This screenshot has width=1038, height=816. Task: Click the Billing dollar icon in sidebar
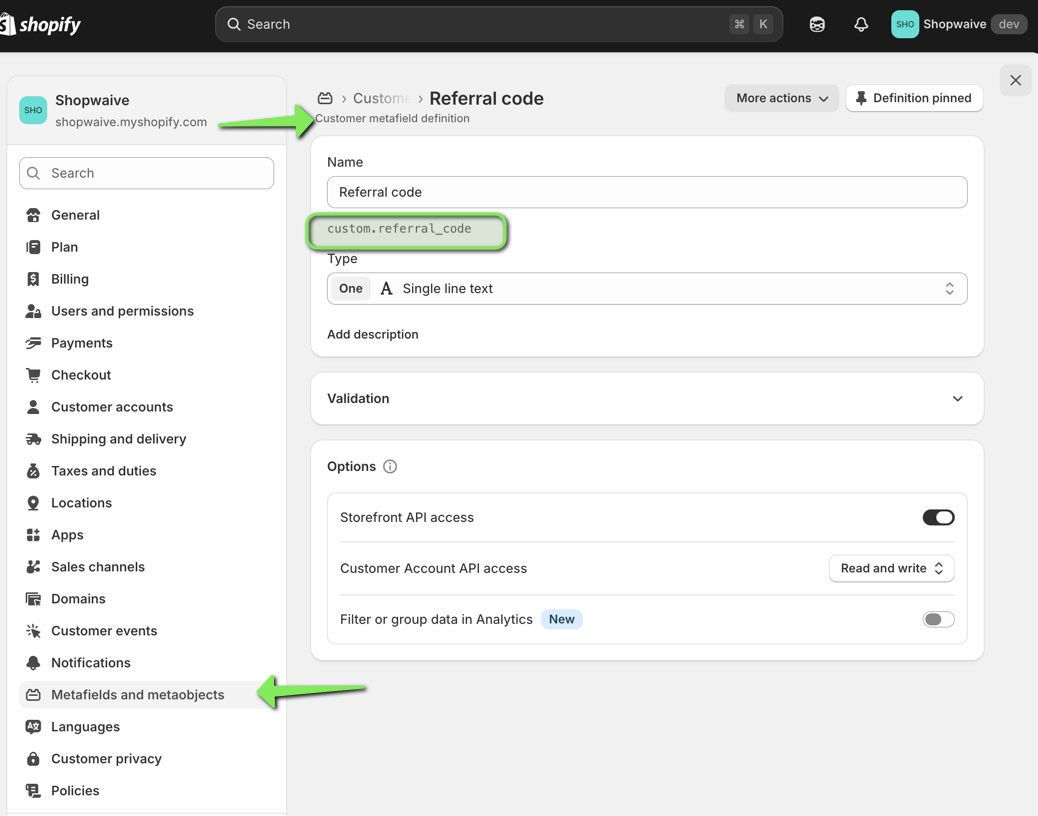(x=33, y=279)
